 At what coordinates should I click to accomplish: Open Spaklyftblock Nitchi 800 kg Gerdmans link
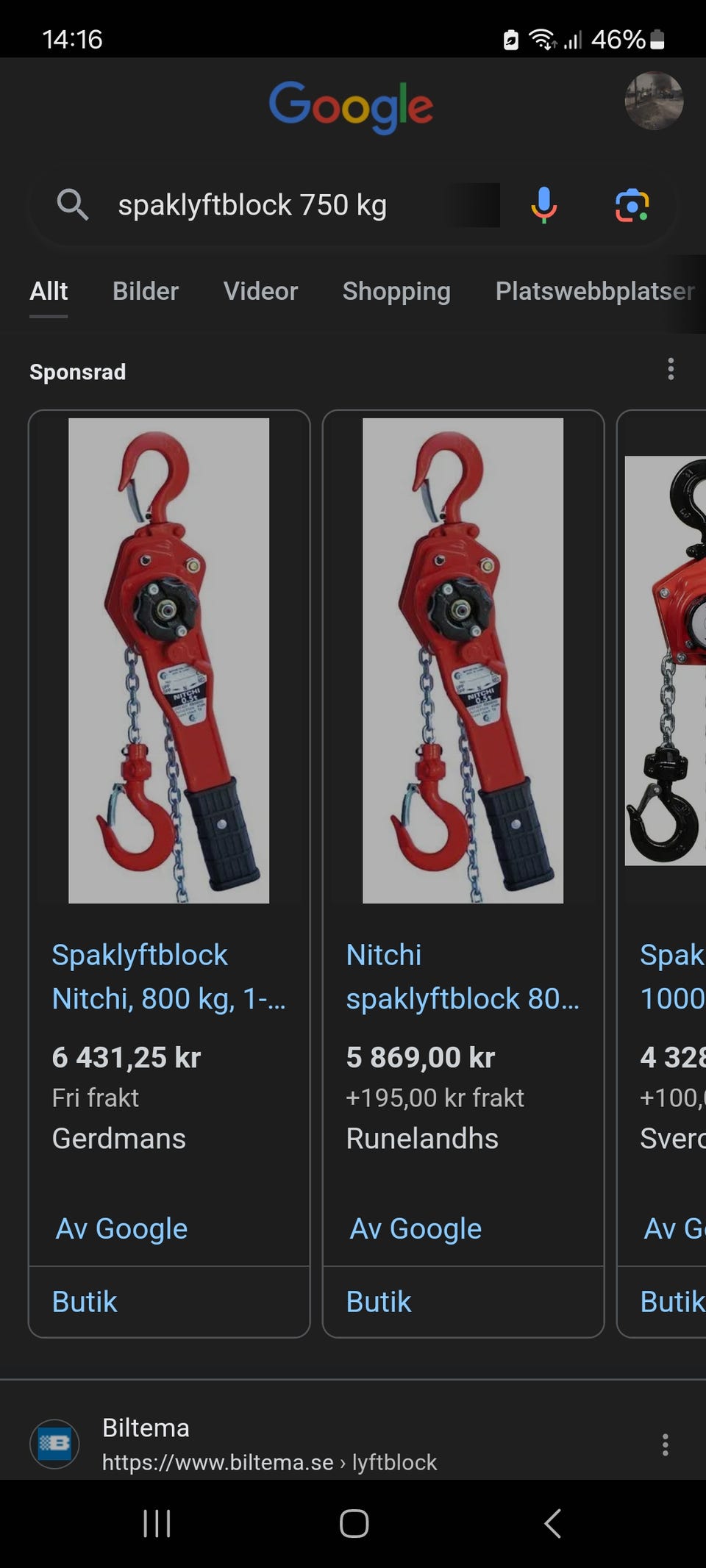[x=168, y=976]
